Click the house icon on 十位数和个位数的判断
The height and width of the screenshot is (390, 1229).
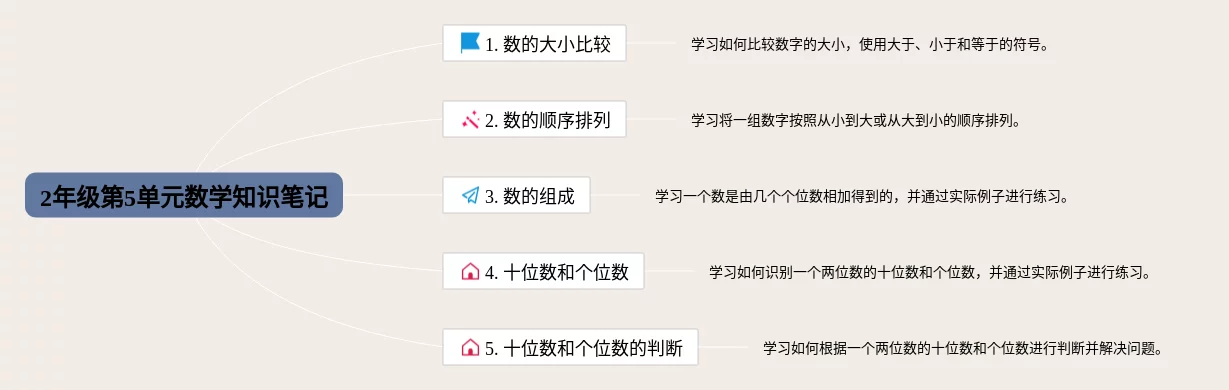pos(470,348)
